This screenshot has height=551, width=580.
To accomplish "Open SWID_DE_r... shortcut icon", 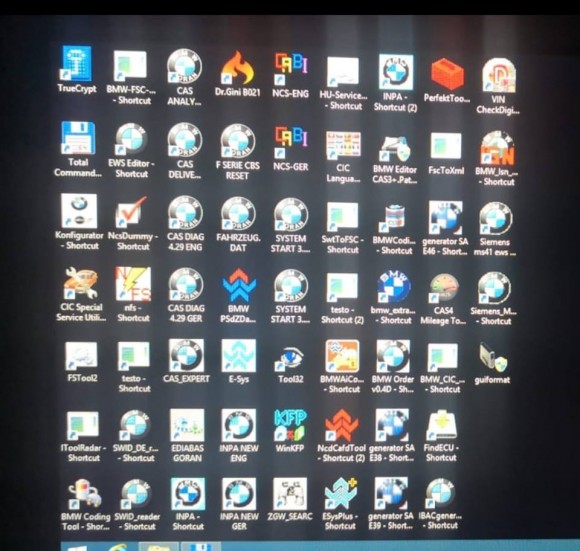I will [x=135, y=426].
